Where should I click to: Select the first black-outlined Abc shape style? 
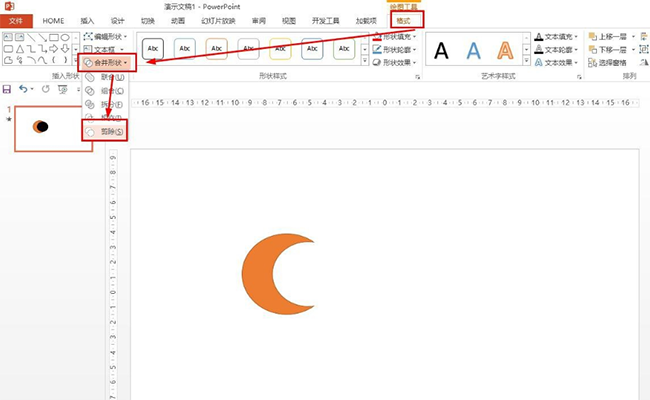[x=153, y=48]
